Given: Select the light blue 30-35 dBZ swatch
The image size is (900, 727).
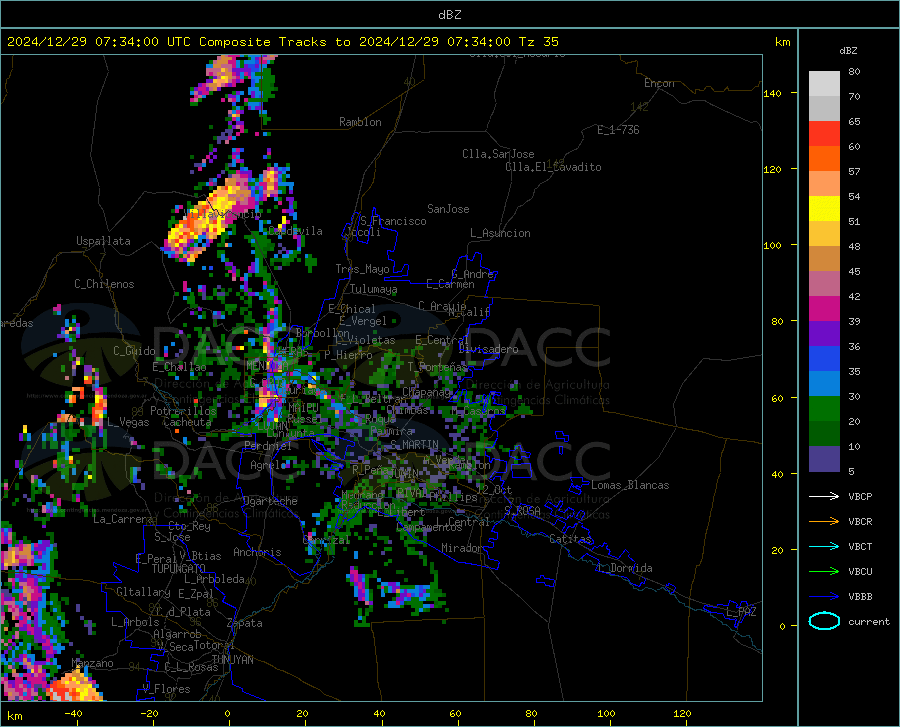Looking at the screenshot, I should click(x=824, y=384).
